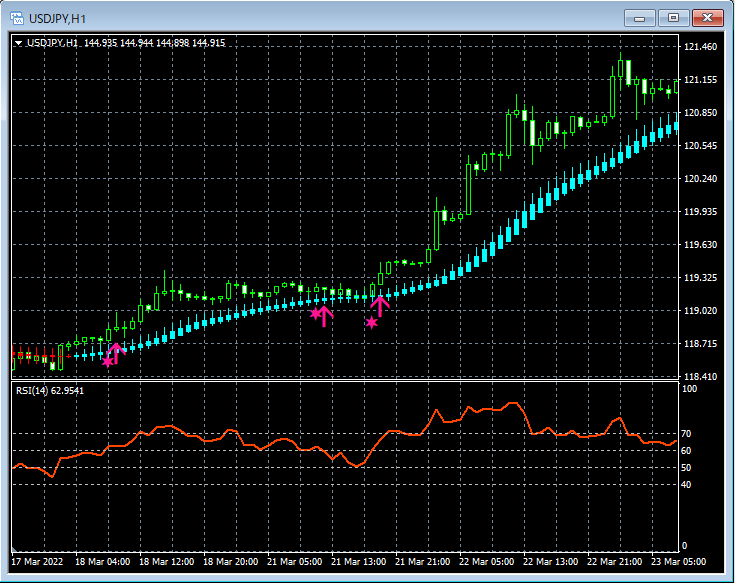736x583 pixels.
Task: Click the 22 Mar 21:00 time label
Action: click(614, 561)
